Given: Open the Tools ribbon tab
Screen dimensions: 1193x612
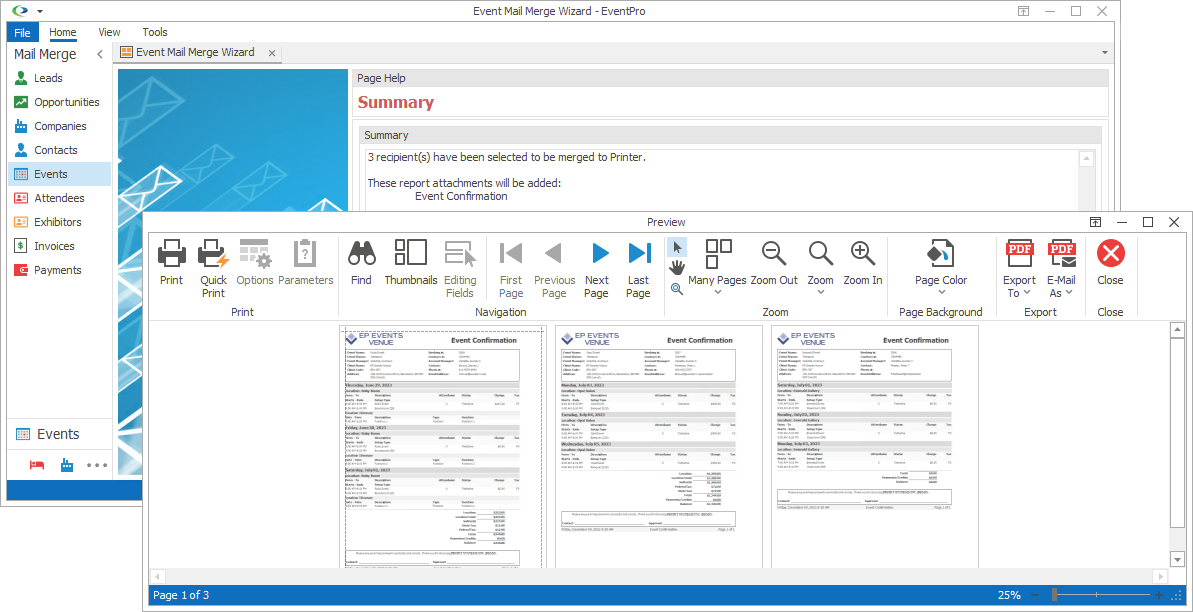Looking at the screenshot, I should tap(155, 32).
